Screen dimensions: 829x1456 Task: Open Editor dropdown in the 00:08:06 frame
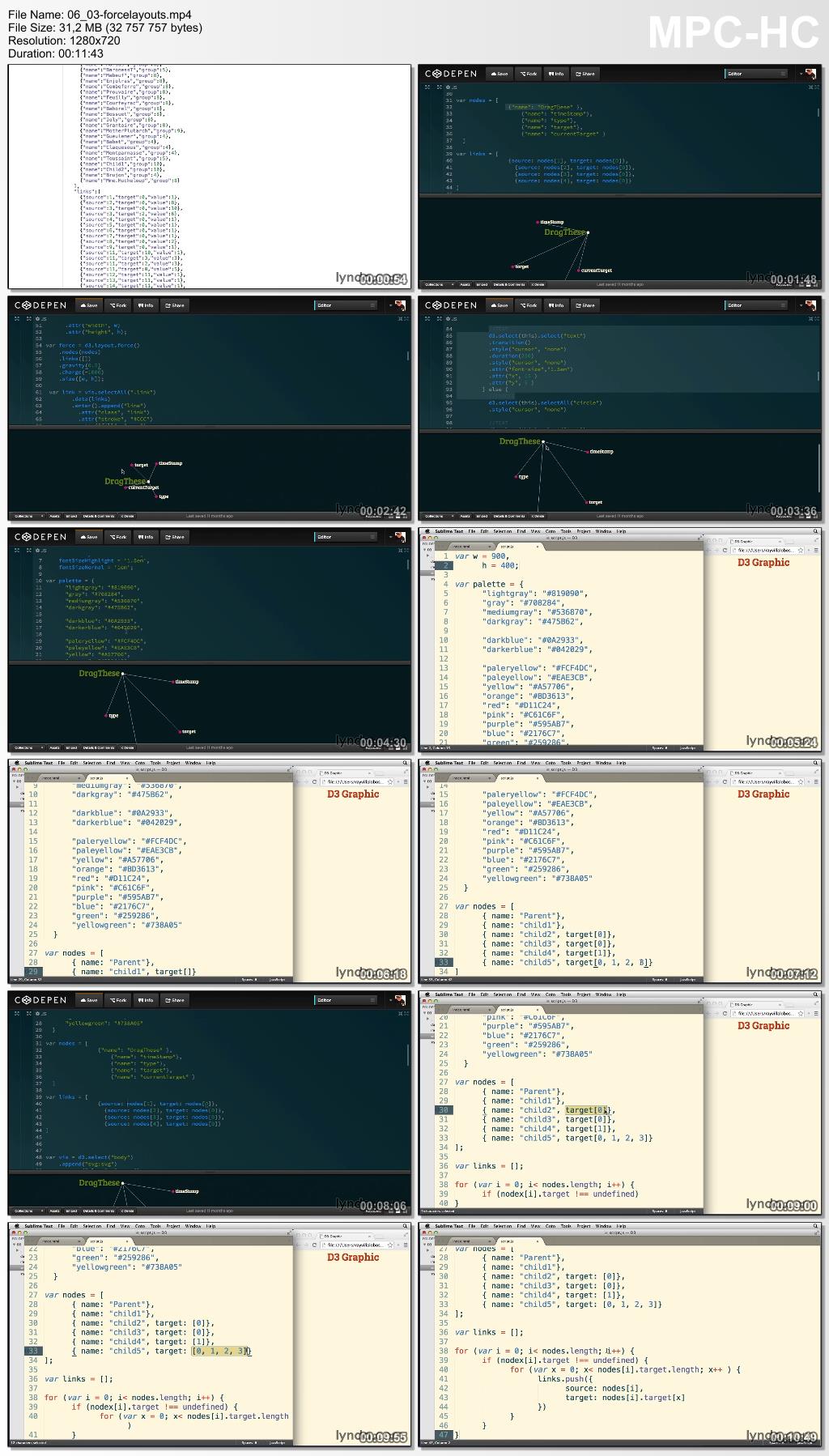click(x=346, y=1000)
